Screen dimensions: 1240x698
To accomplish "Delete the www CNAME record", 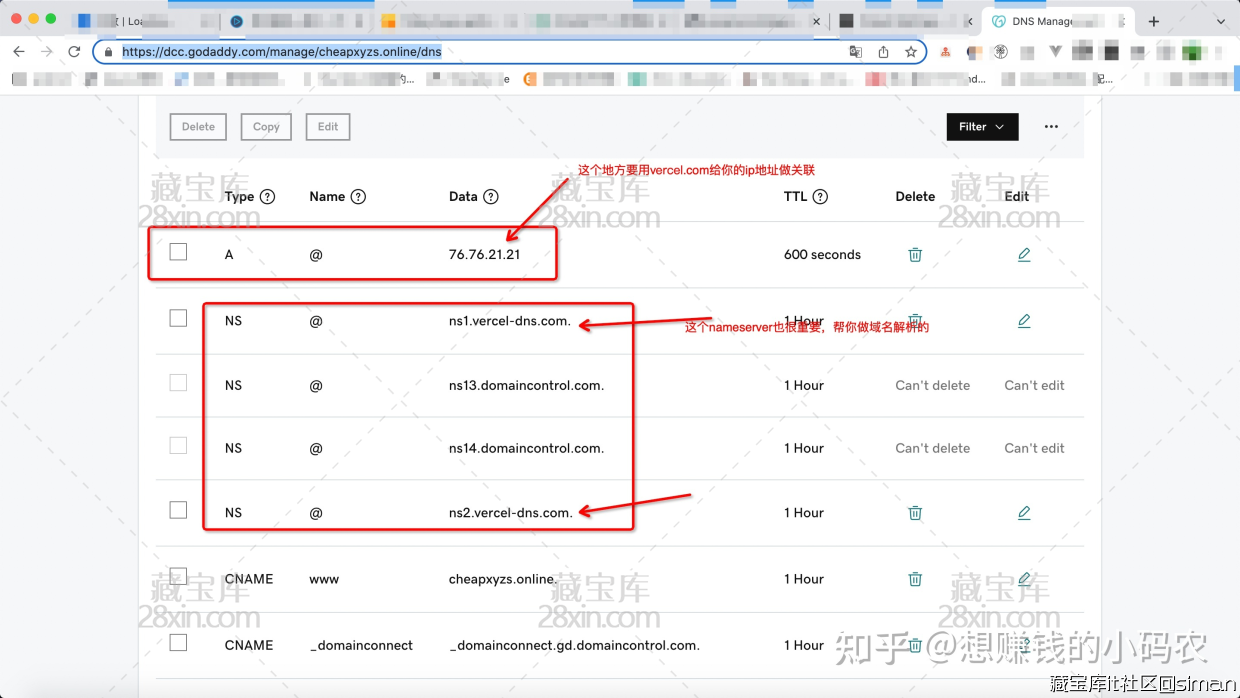I will (914, 579).
